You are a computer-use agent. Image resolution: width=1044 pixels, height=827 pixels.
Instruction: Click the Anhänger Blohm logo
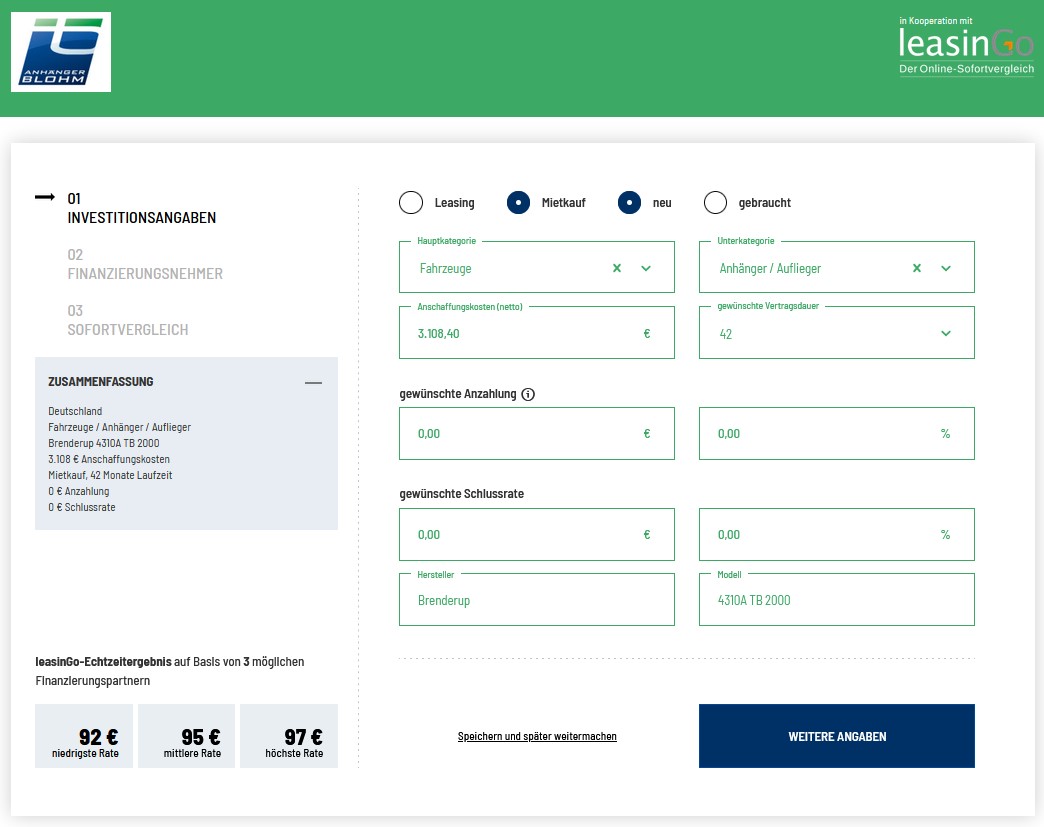point(61,52)
